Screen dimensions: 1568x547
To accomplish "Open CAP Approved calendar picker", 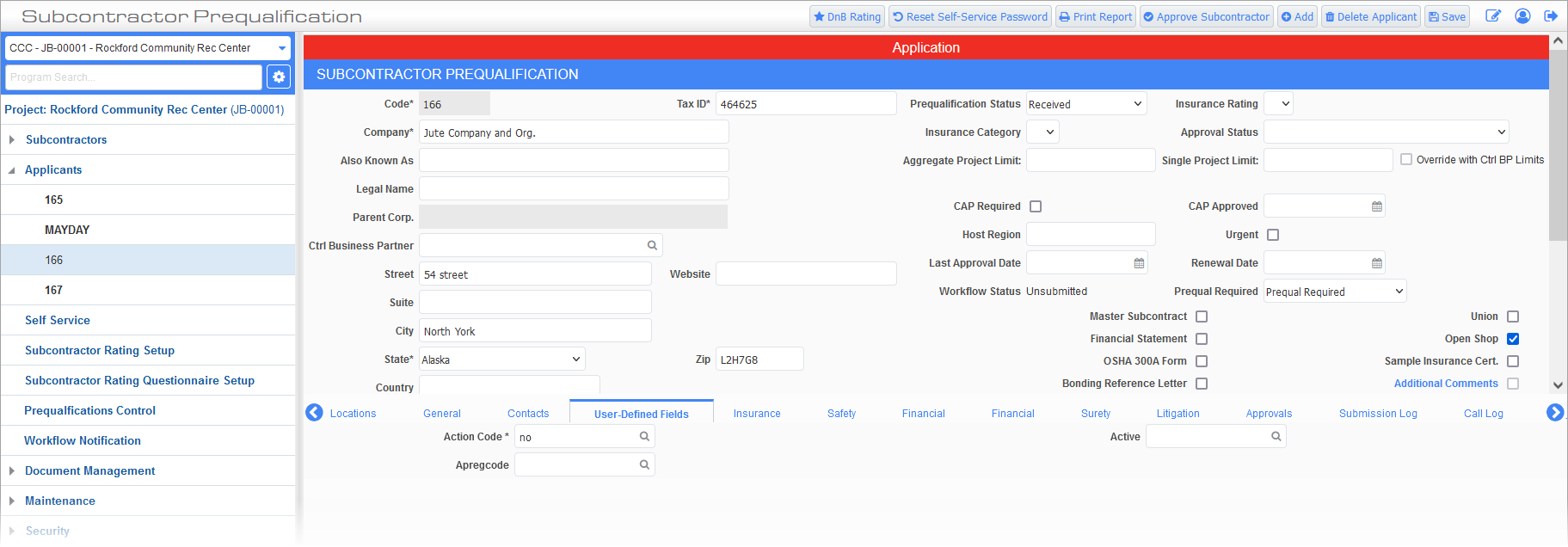I will [x=1377, y=206].
